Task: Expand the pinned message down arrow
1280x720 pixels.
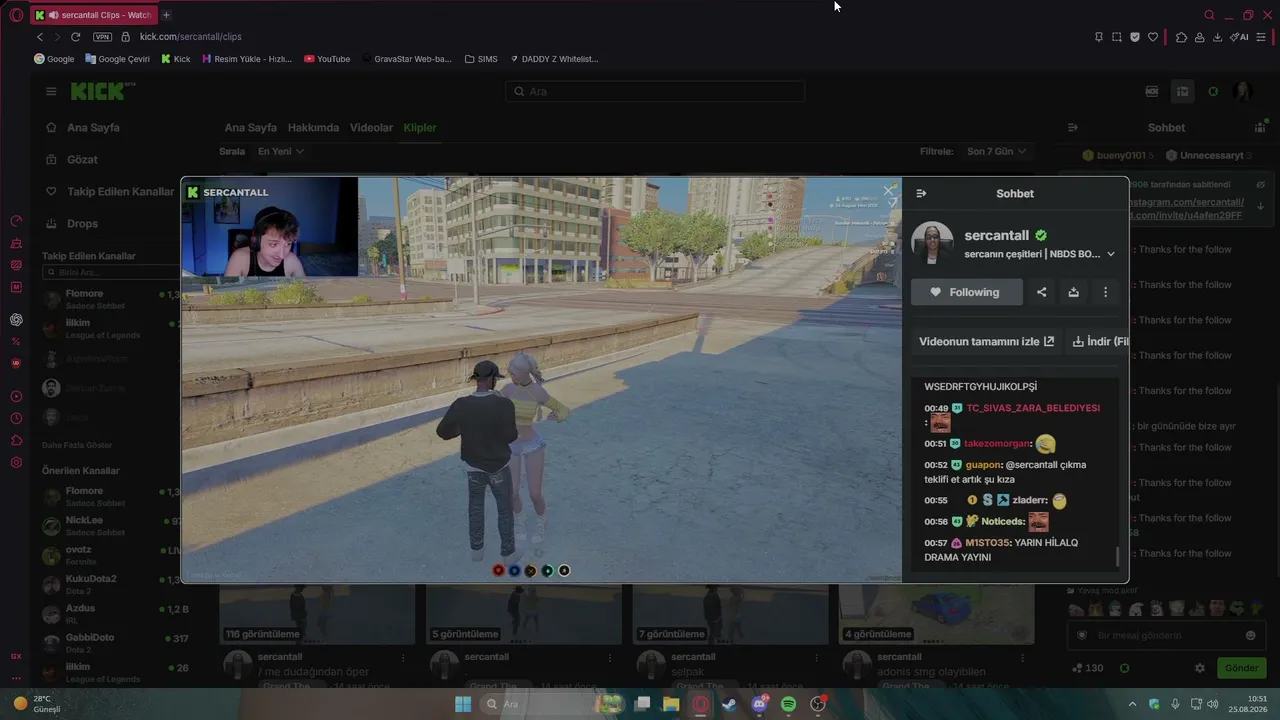Action: [x=1261, y=206]
